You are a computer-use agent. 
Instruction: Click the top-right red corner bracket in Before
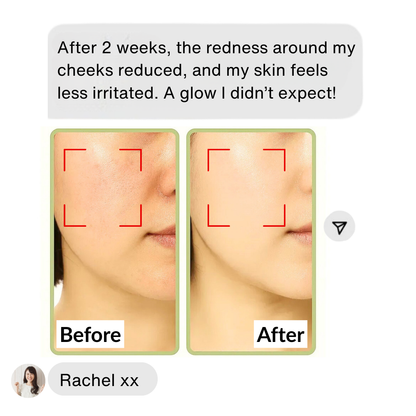pyautogui.click(x=131, y=160)
